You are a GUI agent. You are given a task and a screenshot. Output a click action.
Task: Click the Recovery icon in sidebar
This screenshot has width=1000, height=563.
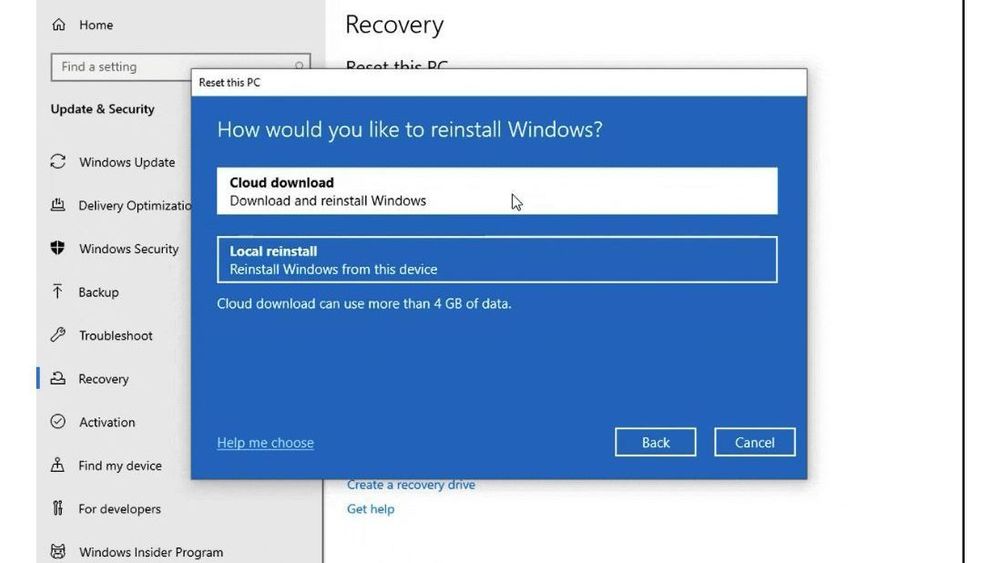[58, 378]
